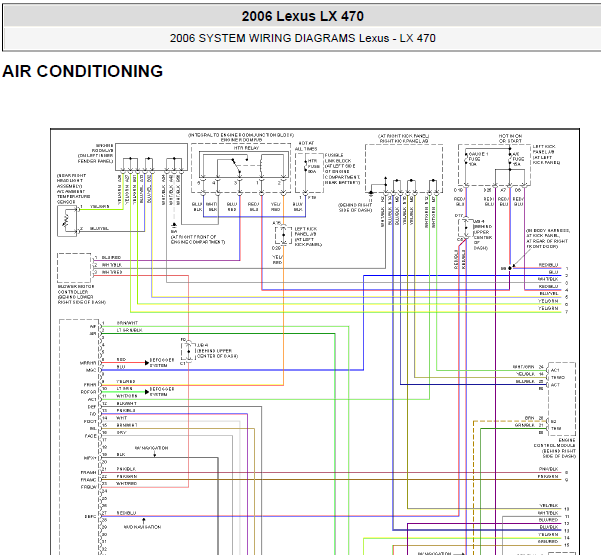Click the "(BEHIND RIGHT SIDE OF DASH)" ground note
601x555 pixels.
(x=355, y=207)
